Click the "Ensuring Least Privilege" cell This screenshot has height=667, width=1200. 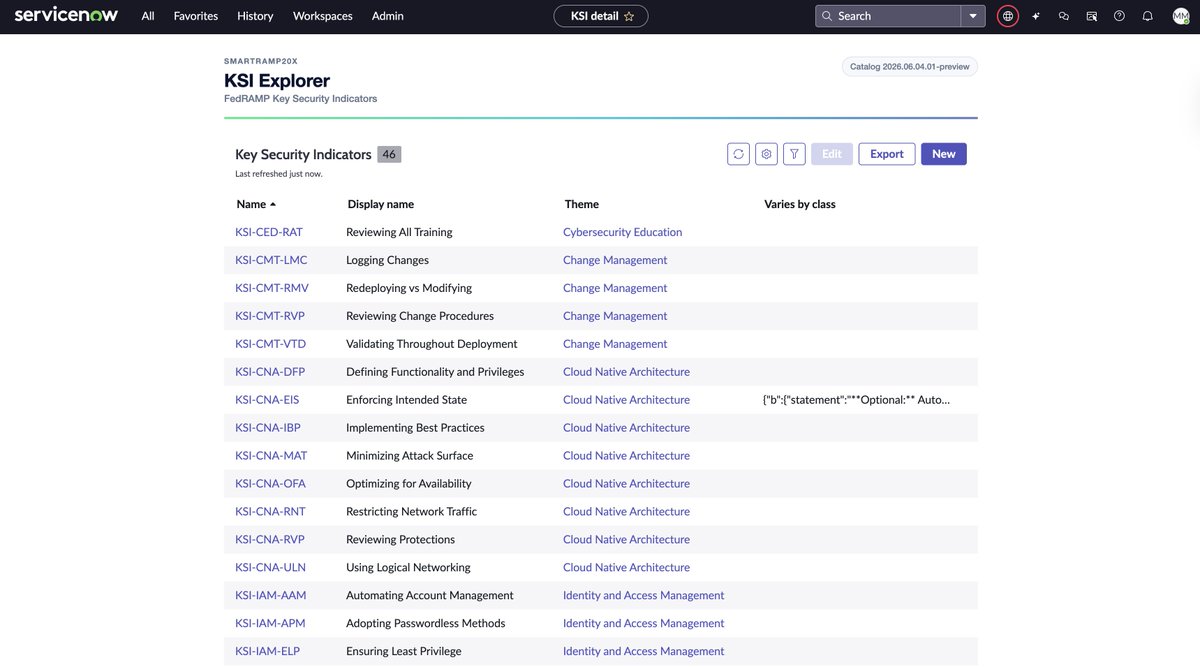(x=404, y=652)
